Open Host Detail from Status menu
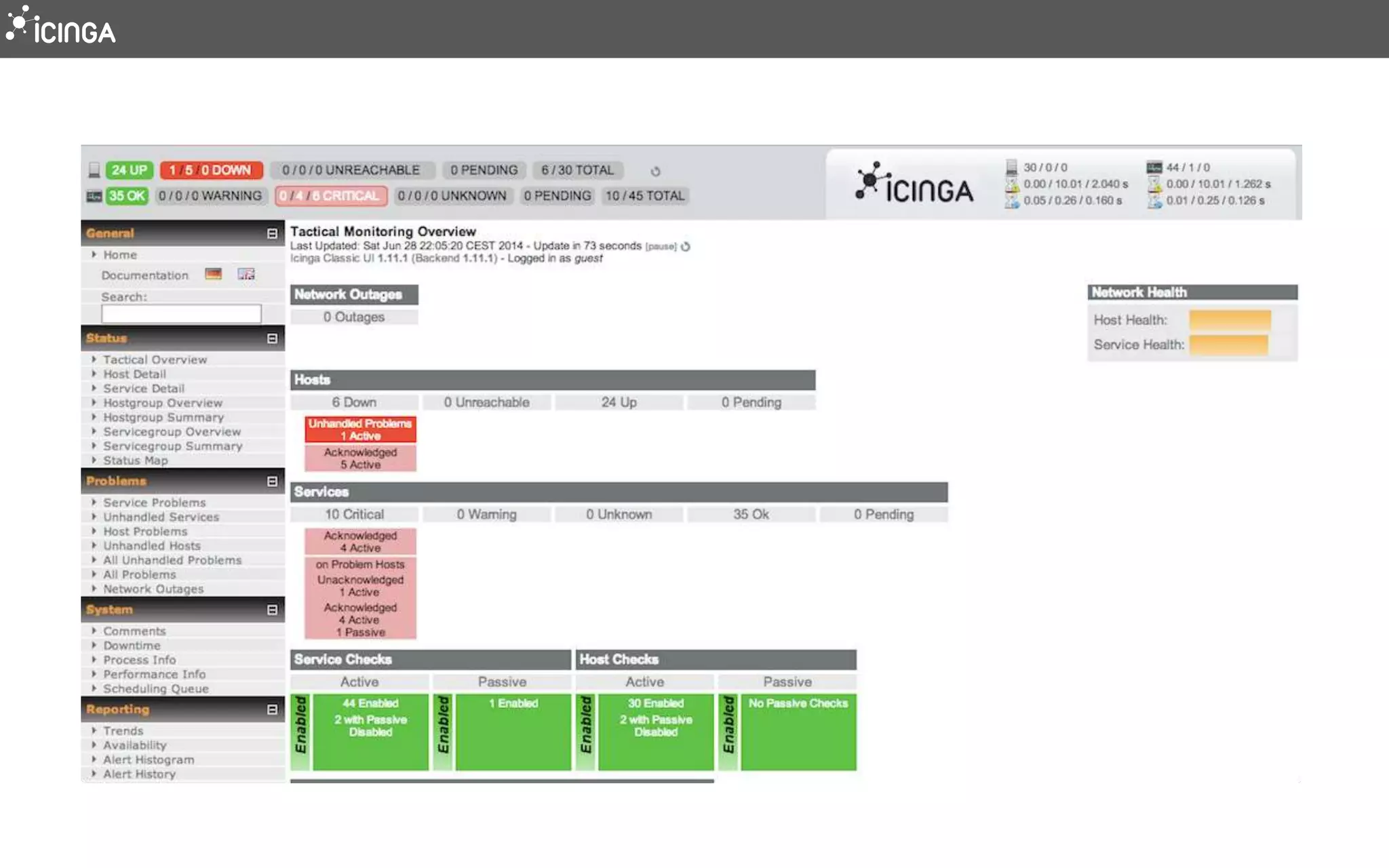 134,374
